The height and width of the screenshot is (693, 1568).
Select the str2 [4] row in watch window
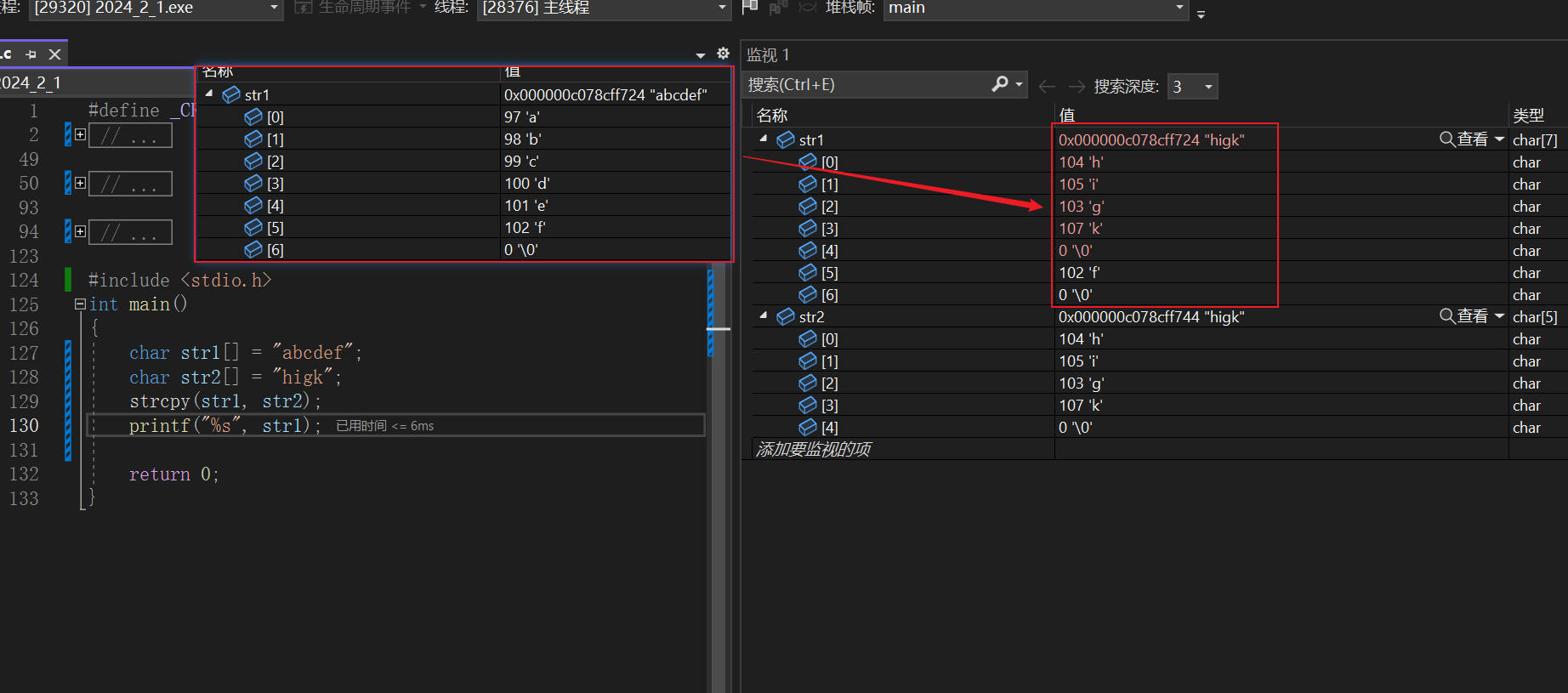click(1160, 427)
